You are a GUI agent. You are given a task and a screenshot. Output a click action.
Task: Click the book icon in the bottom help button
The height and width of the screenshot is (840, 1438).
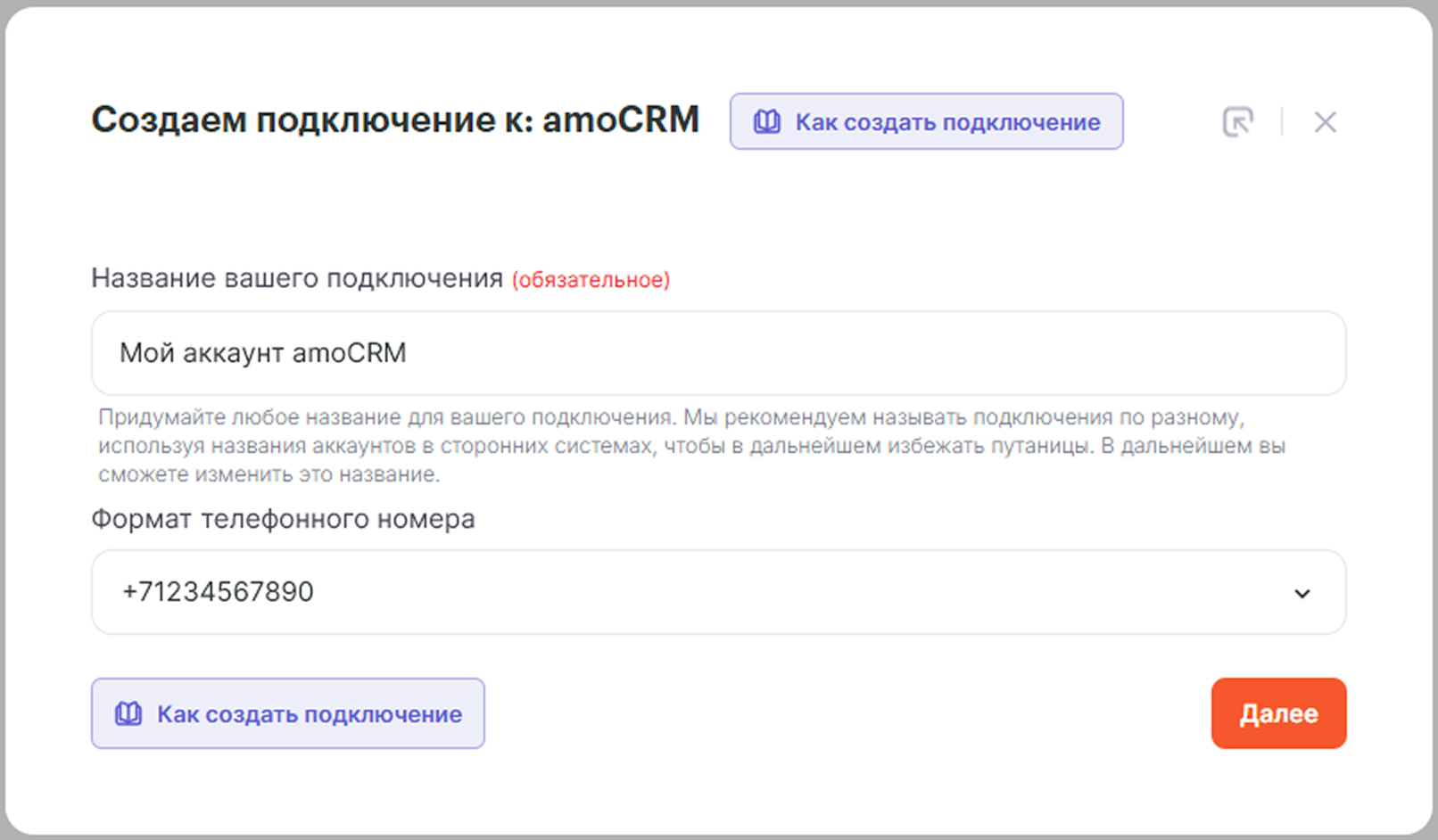coord(128,713)
